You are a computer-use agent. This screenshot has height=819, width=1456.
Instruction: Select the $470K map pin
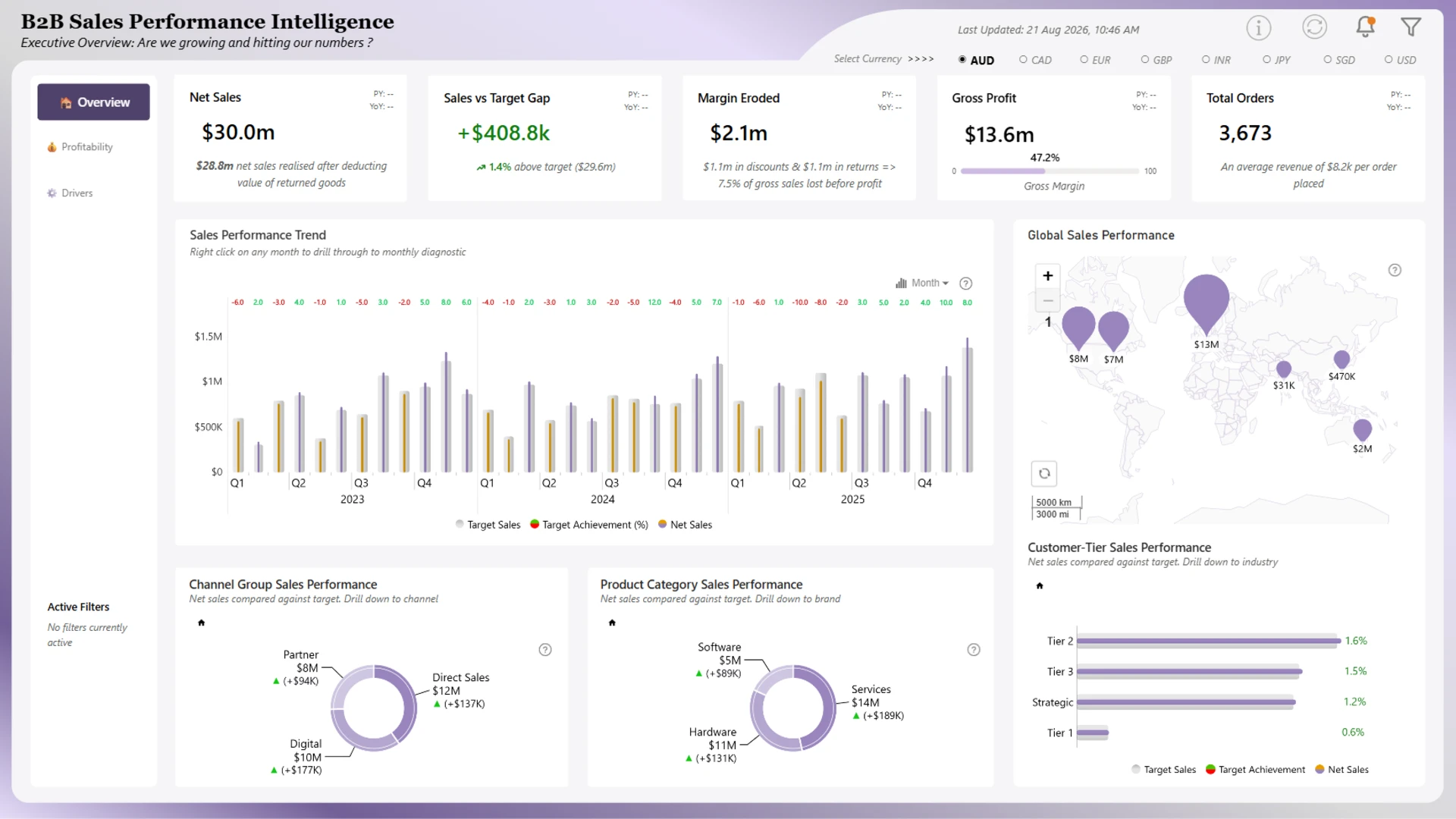click(x=1341, y=359)
